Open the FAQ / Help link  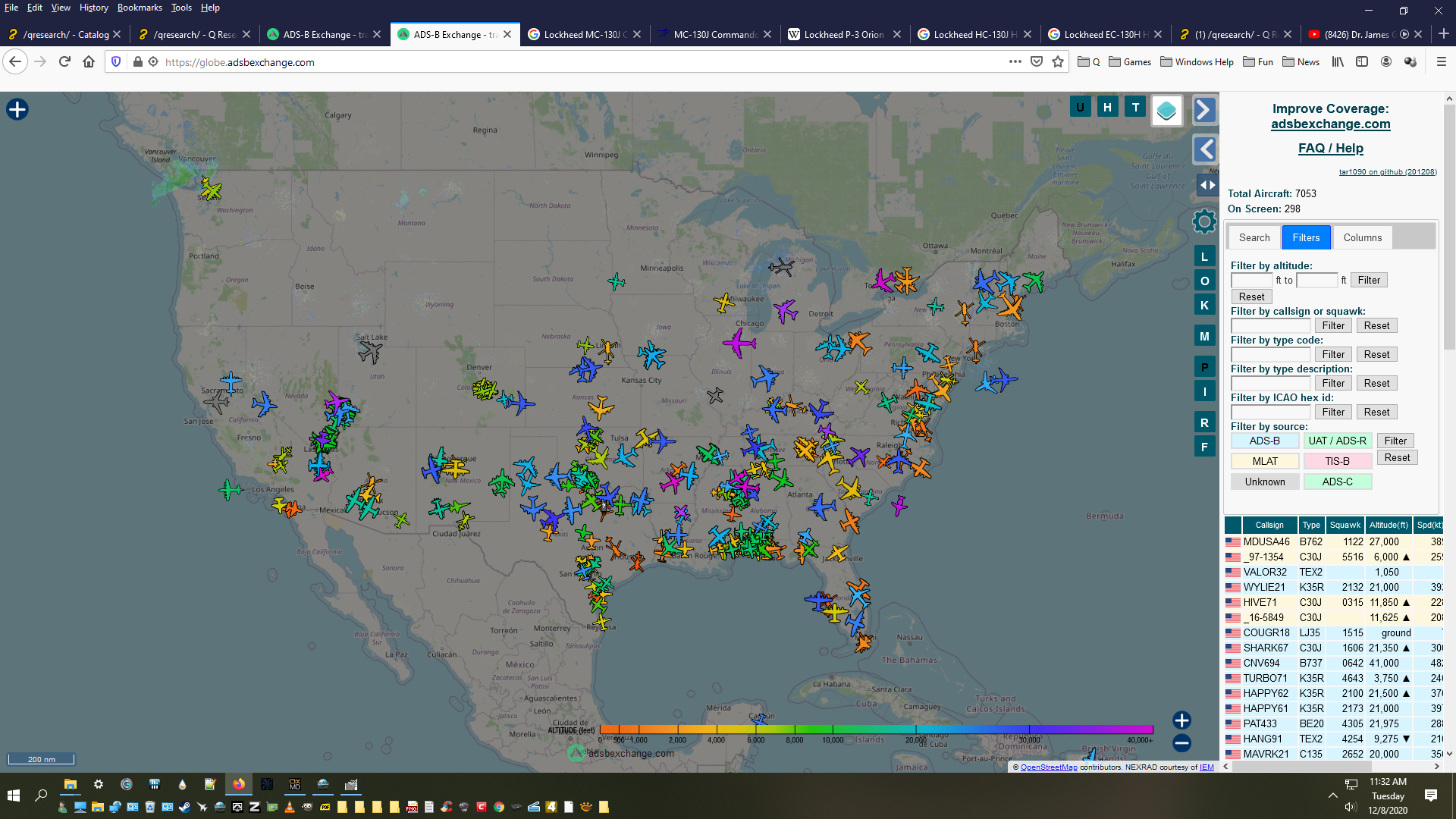[x=1330, y=149]
